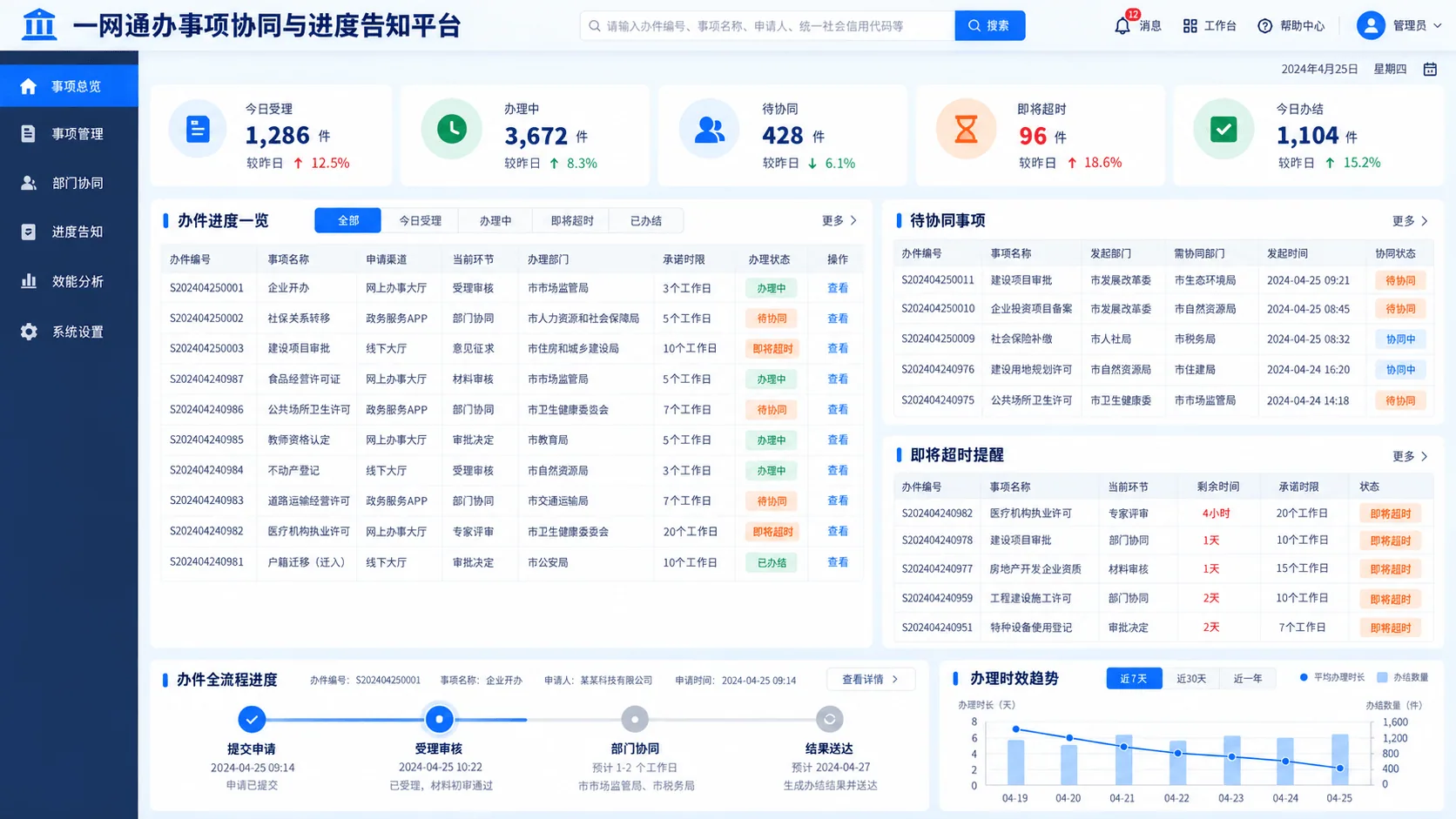Select the 全部 tab in 办件进度一览

click(348, 220)
